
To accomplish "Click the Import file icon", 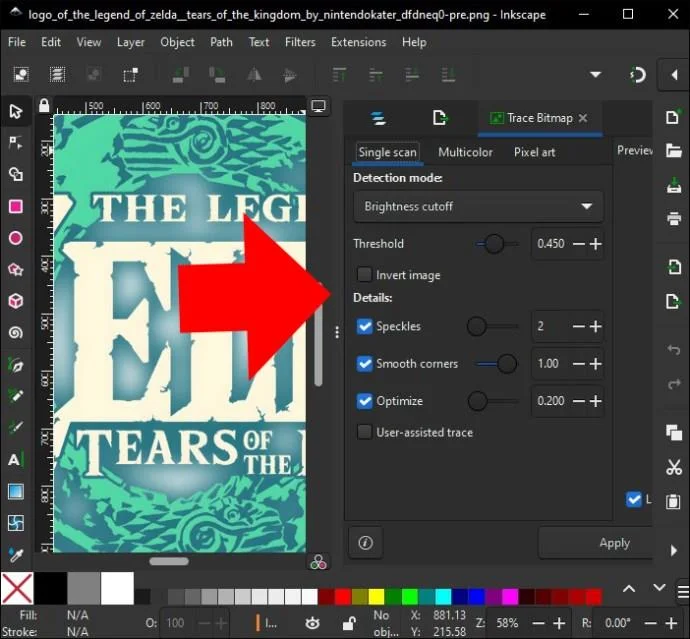I will tap(673, 267).
